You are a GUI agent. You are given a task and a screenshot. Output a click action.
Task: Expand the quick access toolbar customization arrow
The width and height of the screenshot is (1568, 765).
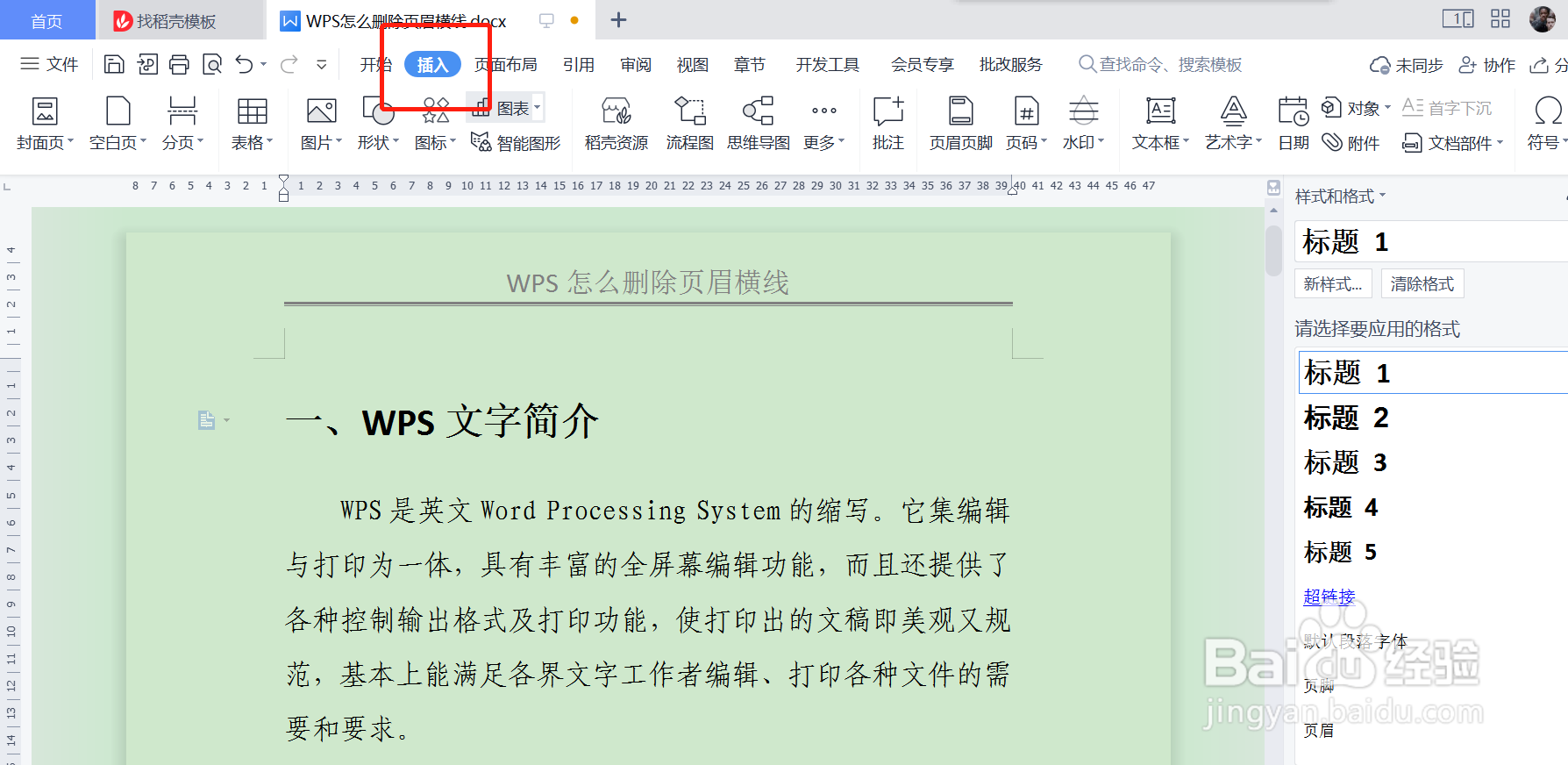click(322, 64)
